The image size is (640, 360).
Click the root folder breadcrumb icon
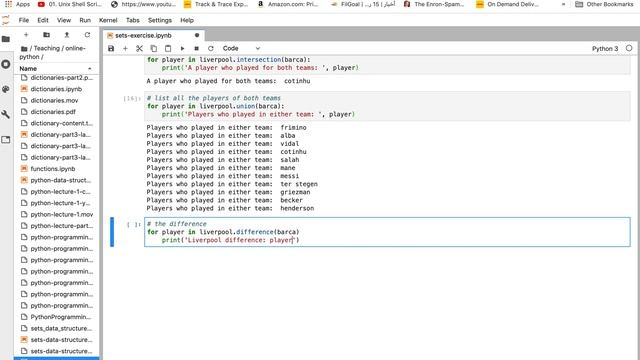pos(24,49)
